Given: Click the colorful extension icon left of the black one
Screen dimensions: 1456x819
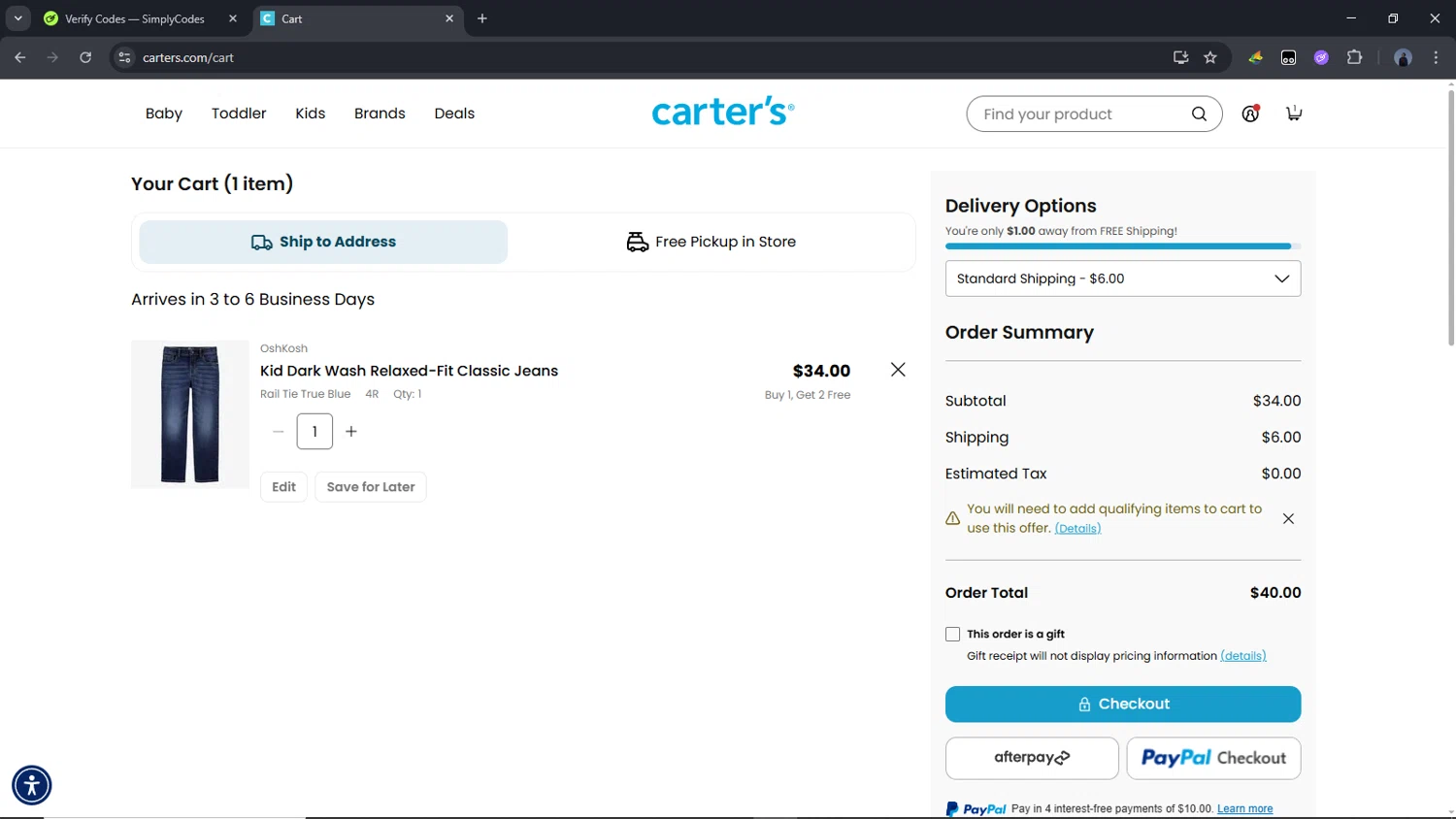Looking at the screenshot, I should (x=1256, y=57).
